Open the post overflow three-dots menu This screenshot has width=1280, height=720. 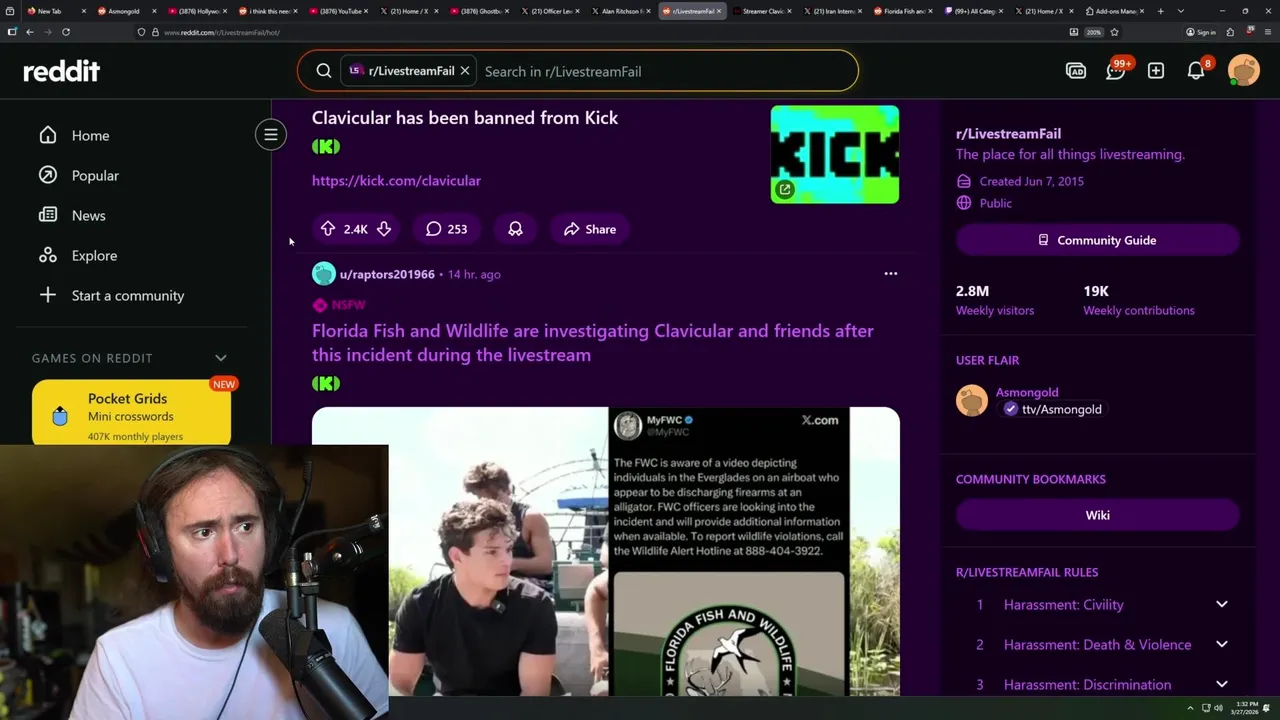pyautogui.click(x=891, y=273)
